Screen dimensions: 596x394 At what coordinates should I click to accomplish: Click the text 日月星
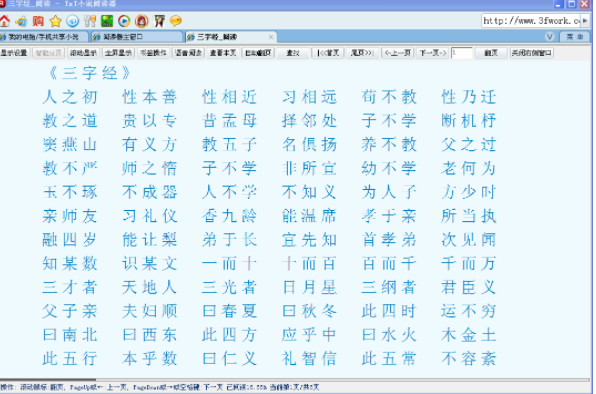(x=309, y=288)
